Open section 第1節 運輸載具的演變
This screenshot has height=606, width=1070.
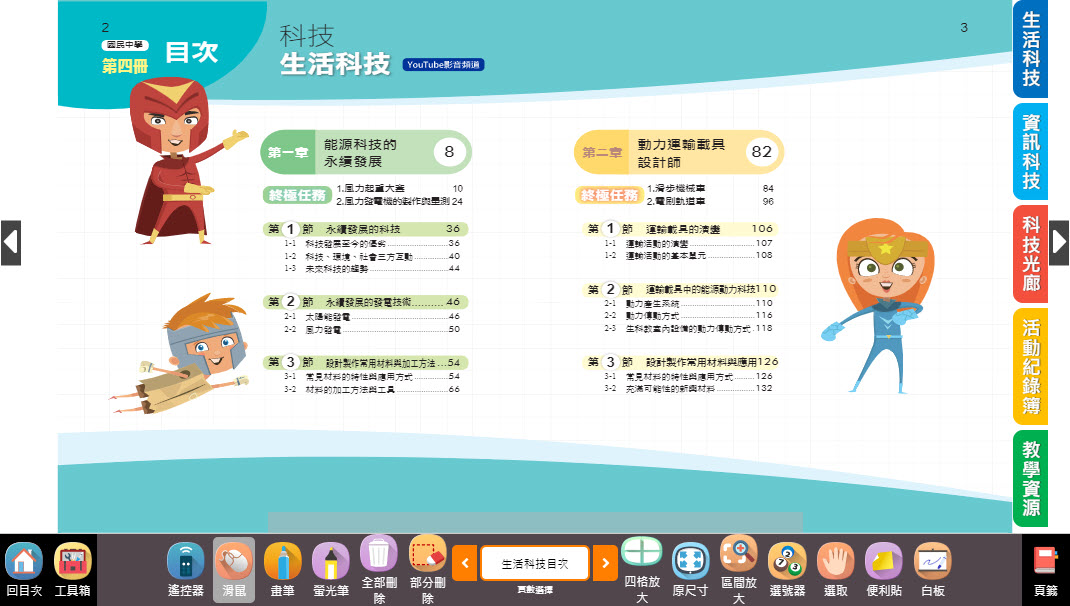680,229
